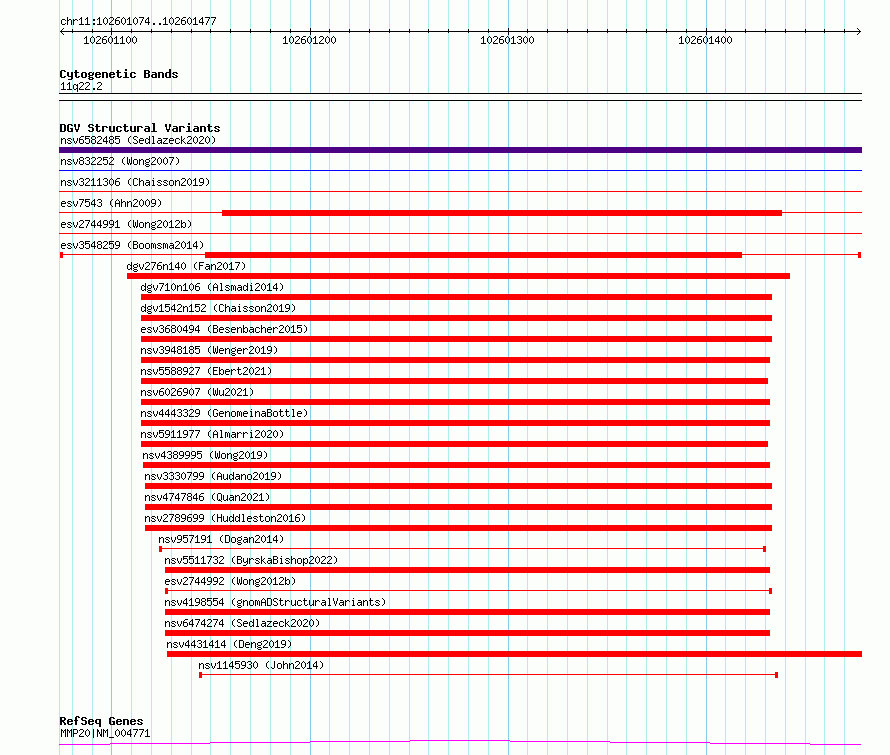Click the MMP20|NM_004771 gene label
Viewport: 890px width, 755px height.
(105, 733)
